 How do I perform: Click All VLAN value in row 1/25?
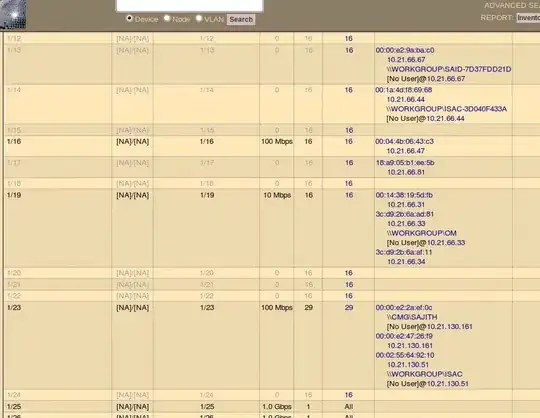349,407
